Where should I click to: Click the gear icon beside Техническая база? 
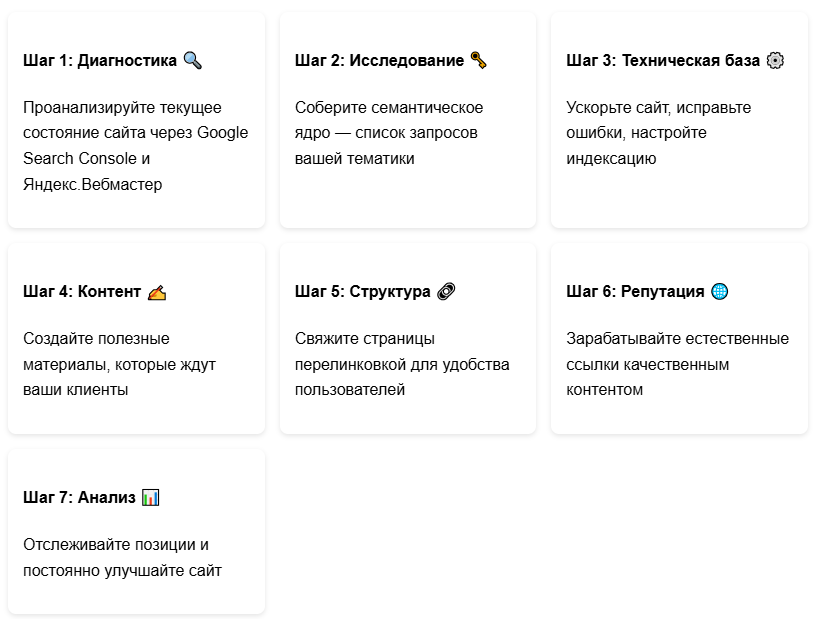point(775,60)
